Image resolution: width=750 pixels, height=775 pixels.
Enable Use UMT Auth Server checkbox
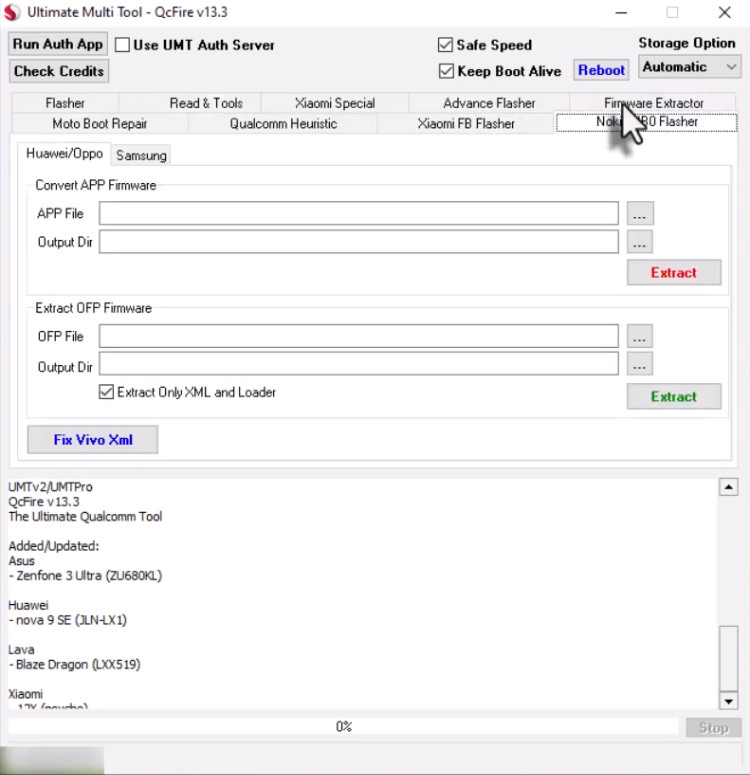122,45
